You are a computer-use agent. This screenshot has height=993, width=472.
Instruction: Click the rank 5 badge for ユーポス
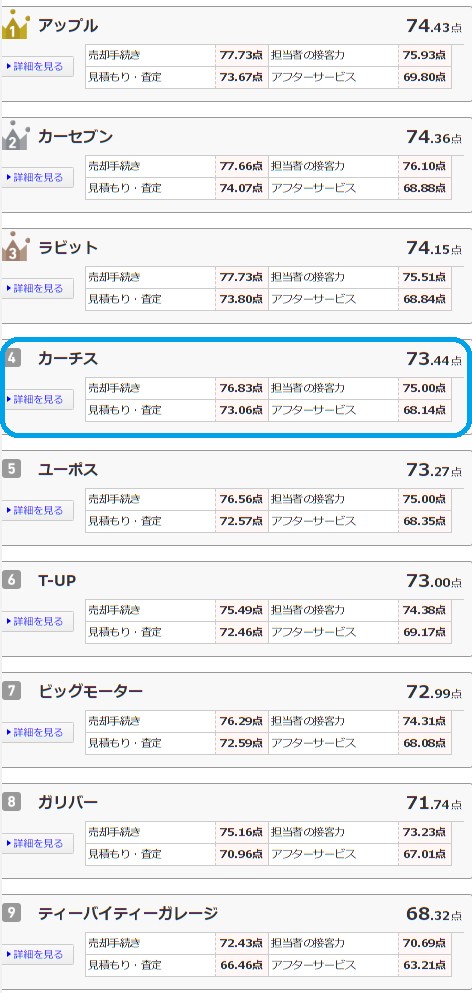click(12, 469)
